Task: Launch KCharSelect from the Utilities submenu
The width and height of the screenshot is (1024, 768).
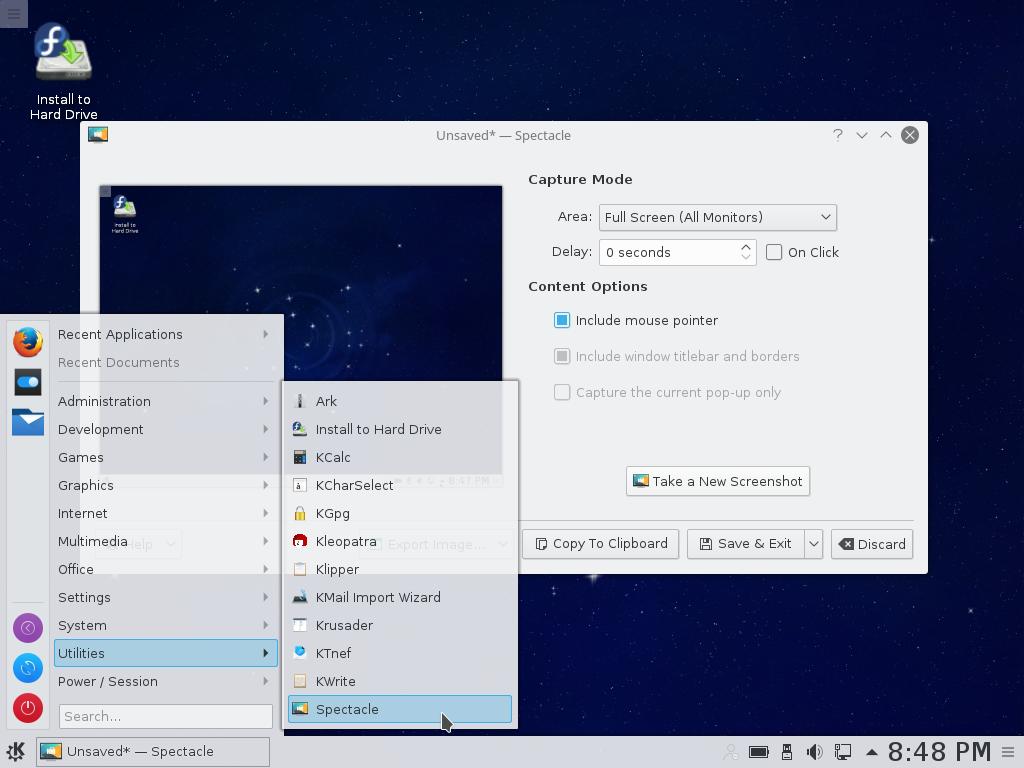Action: 400,485
